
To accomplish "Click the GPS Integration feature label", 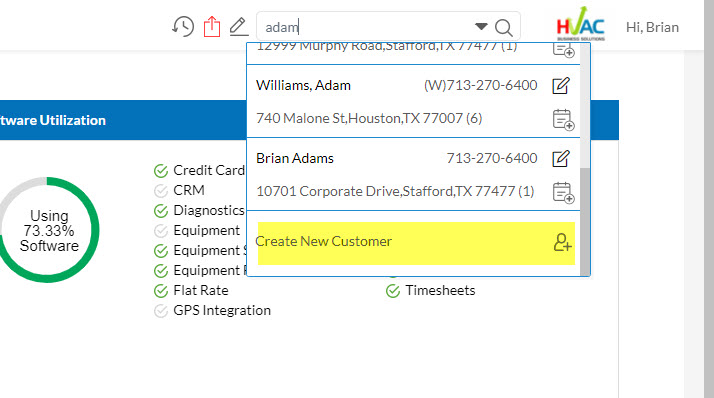I will coord(222,311).
